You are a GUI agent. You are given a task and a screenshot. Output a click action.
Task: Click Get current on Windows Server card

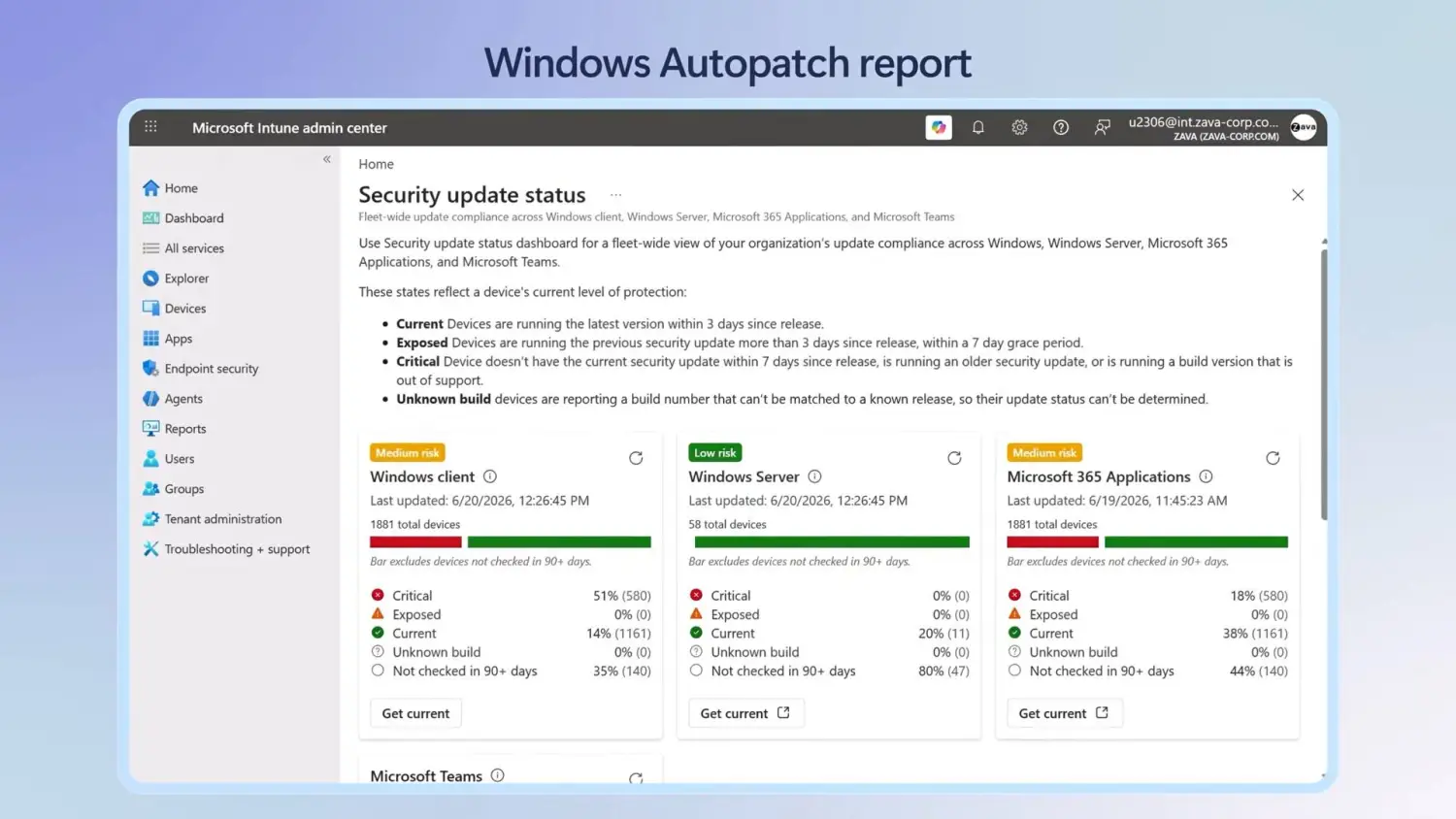[x=745, y=713]
